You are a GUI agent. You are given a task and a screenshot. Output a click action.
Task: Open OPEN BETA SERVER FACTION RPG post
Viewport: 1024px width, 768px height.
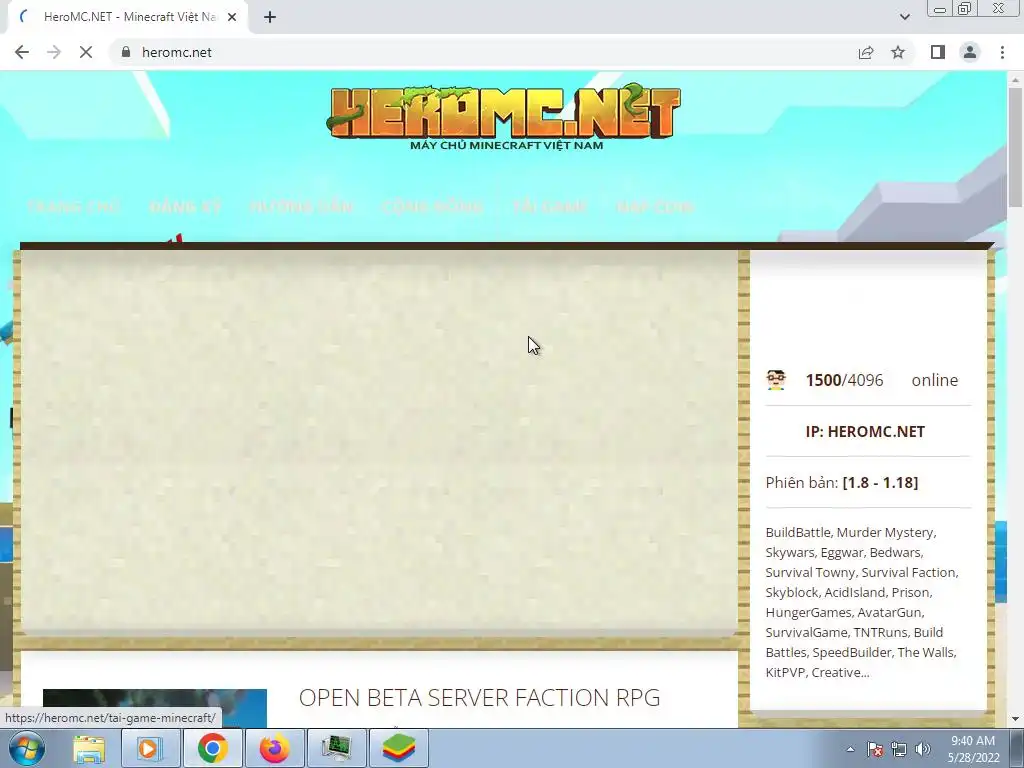(x=479, y=697)
